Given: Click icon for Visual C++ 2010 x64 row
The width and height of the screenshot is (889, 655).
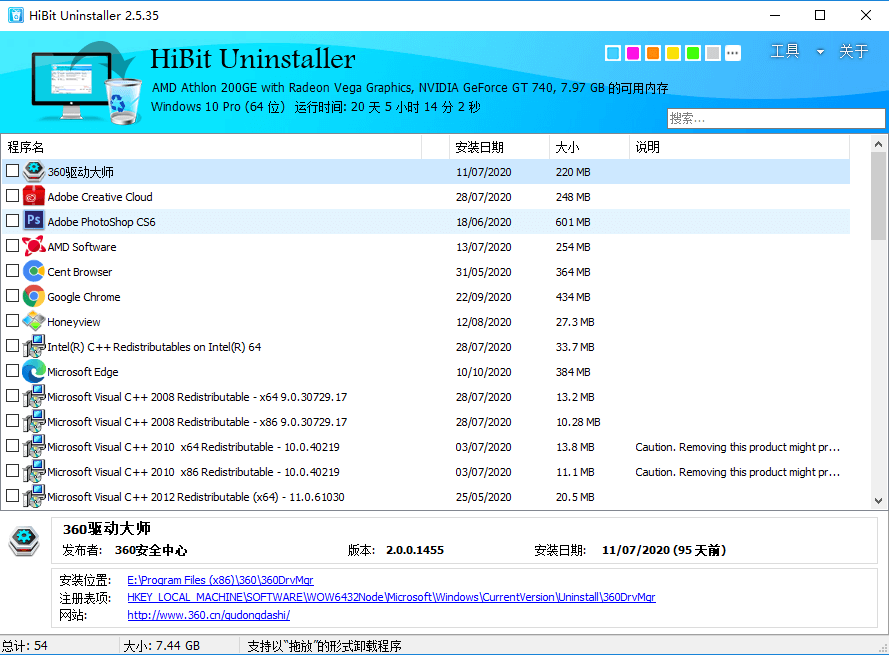Looking at the screenshot, I should click(x=34, y=446).
